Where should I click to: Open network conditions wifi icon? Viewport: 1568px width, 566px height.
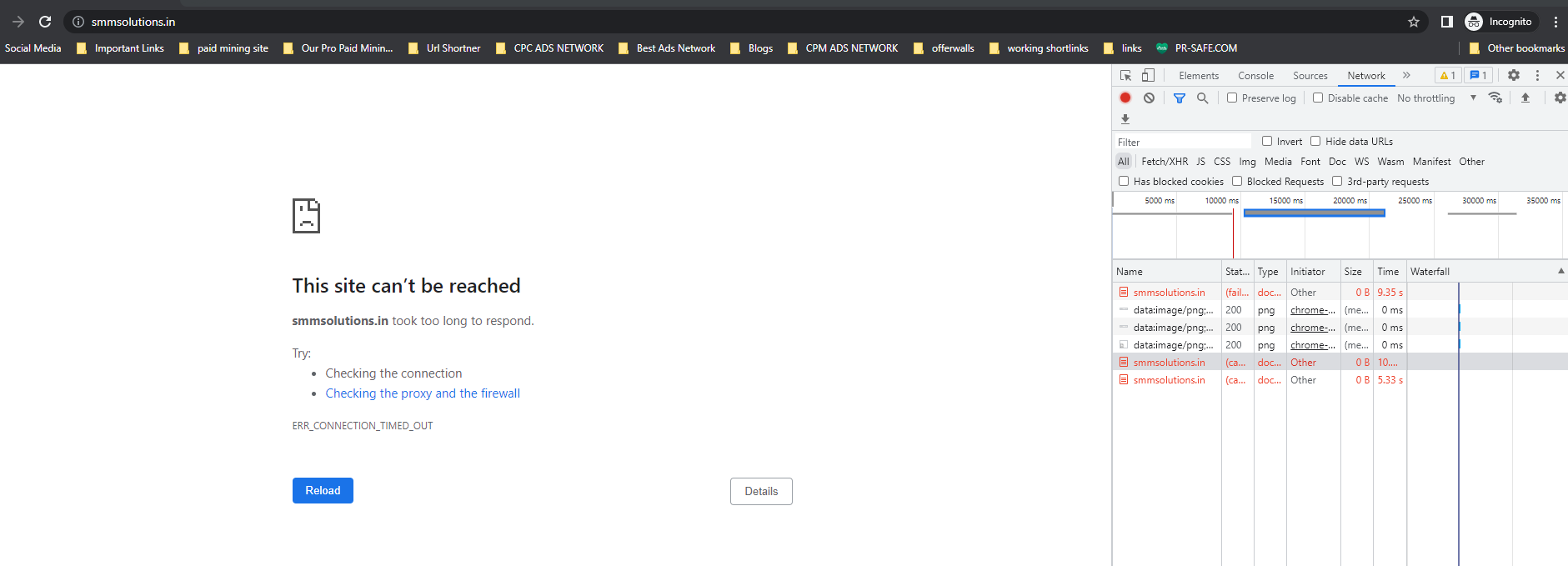[1495, 98]
